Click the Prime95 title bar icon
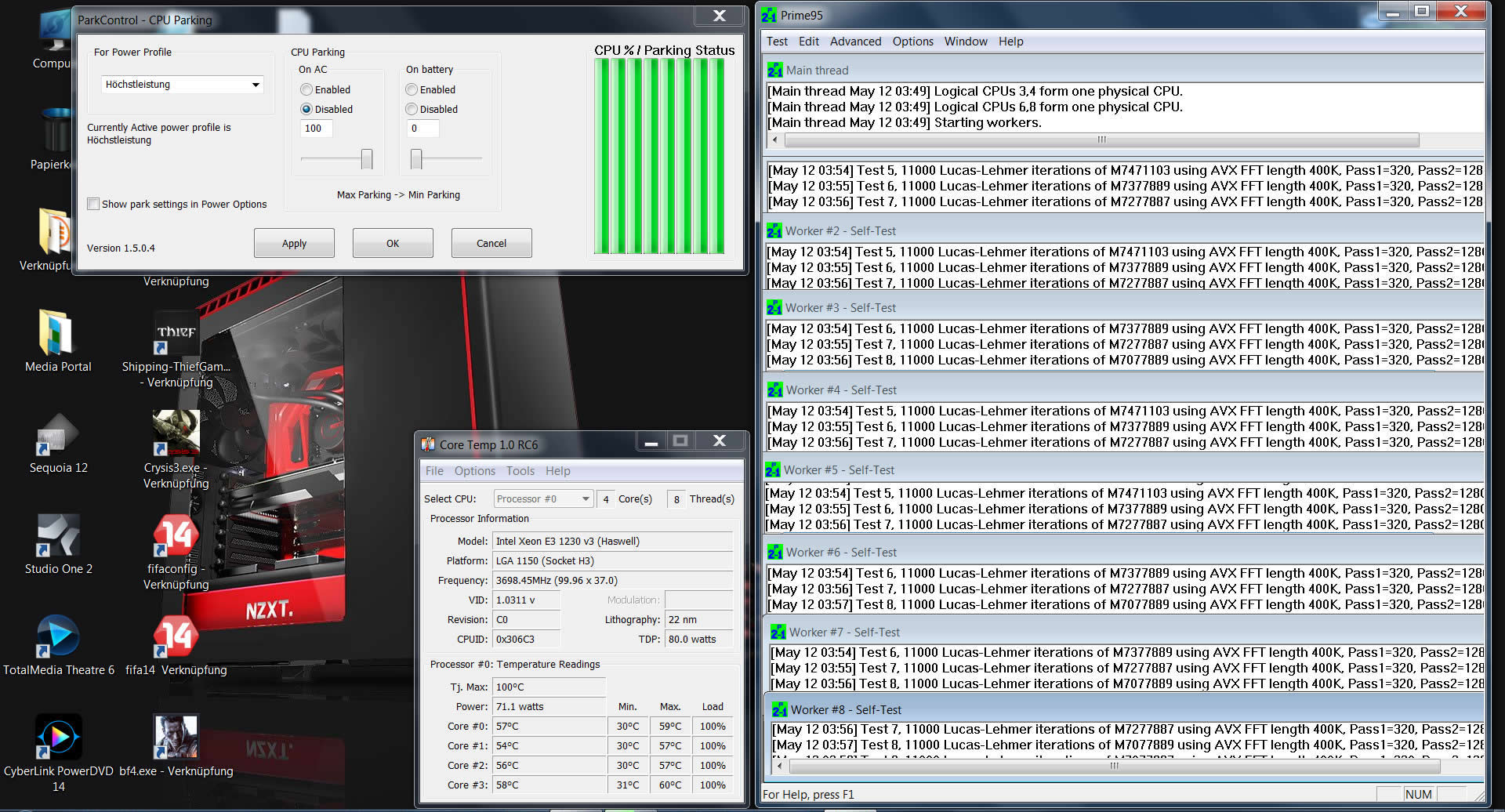Screen dimensions: 1505x812 tap(769, 15)
